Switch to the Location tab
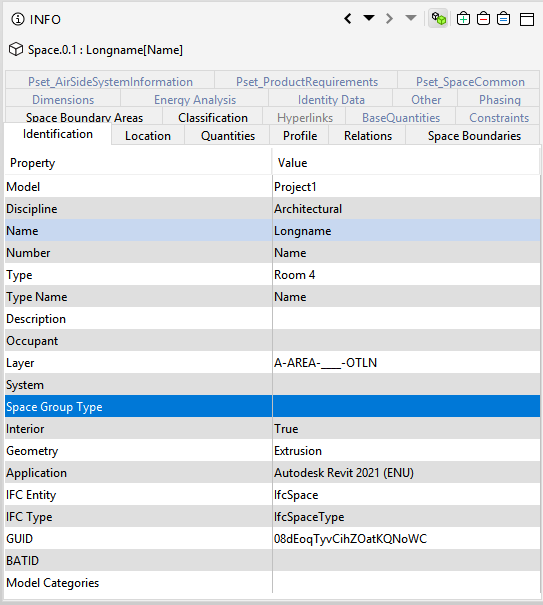The width and height of the screenshot is (543, 605). pyautogui.click(x=148, y=136)
